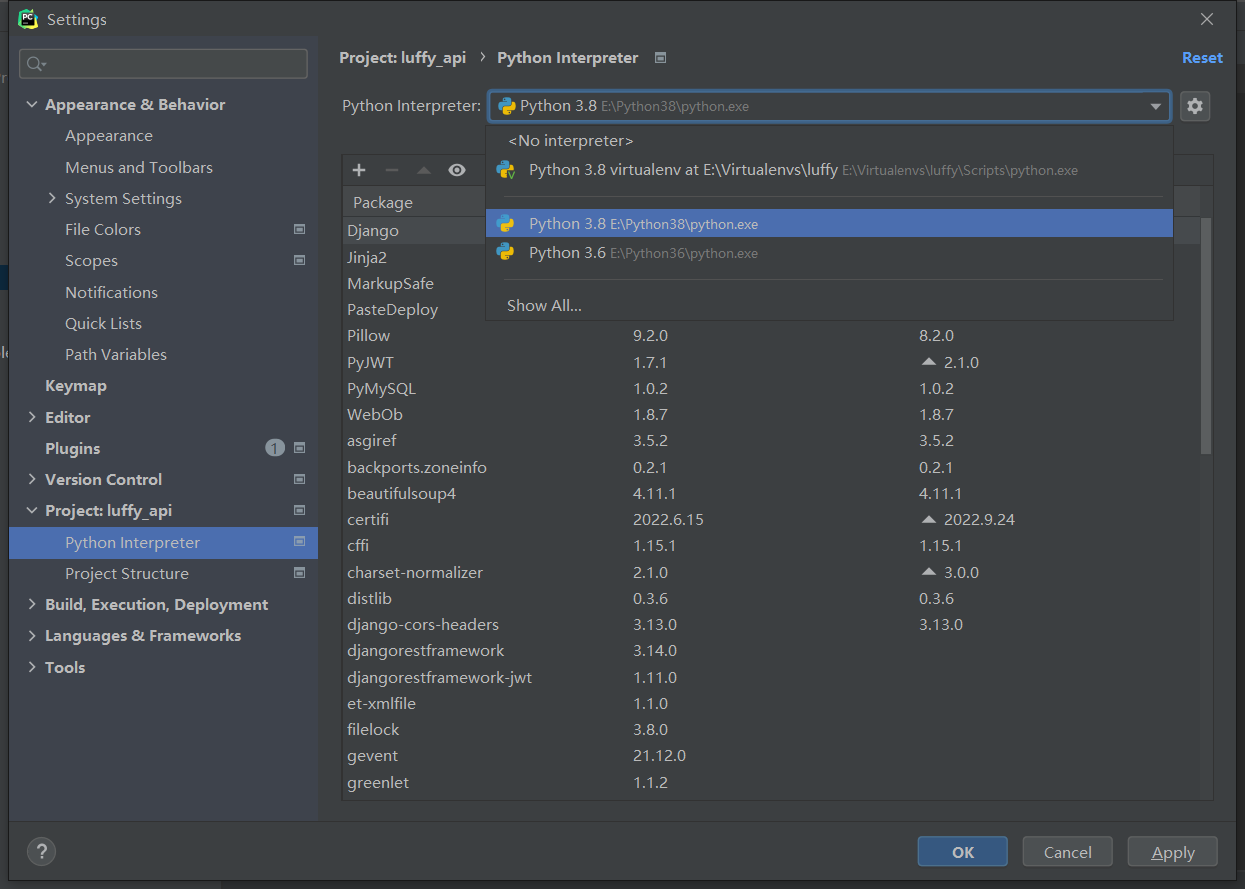Screen dimensions: 1245x889
Task: Click the project icon next to File Colors
Action: (x=299, y=229)
